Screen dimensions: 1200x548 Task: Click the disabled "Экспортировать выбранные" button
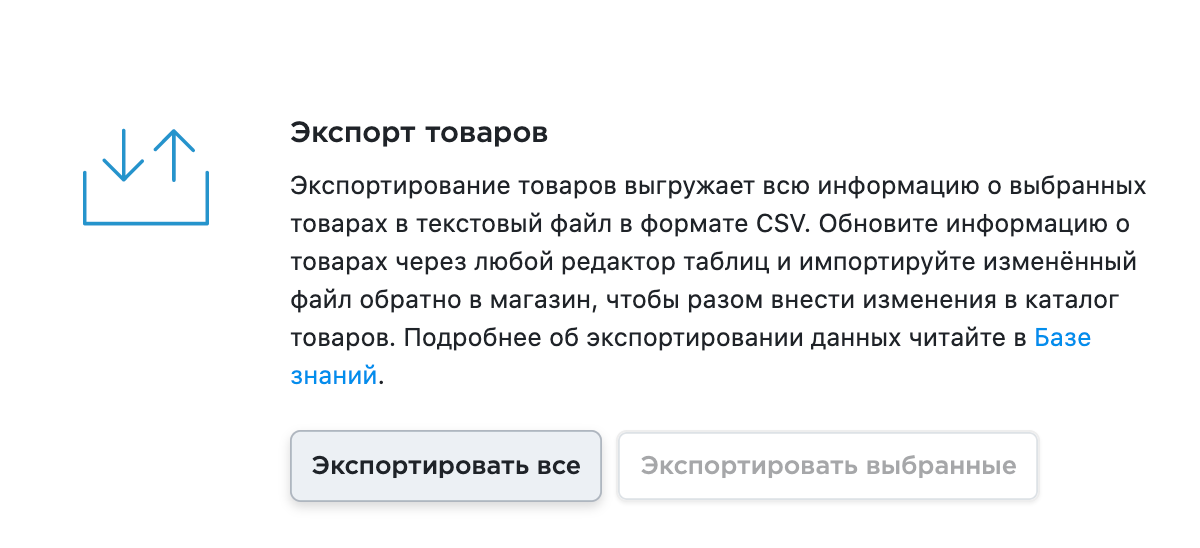828,466
